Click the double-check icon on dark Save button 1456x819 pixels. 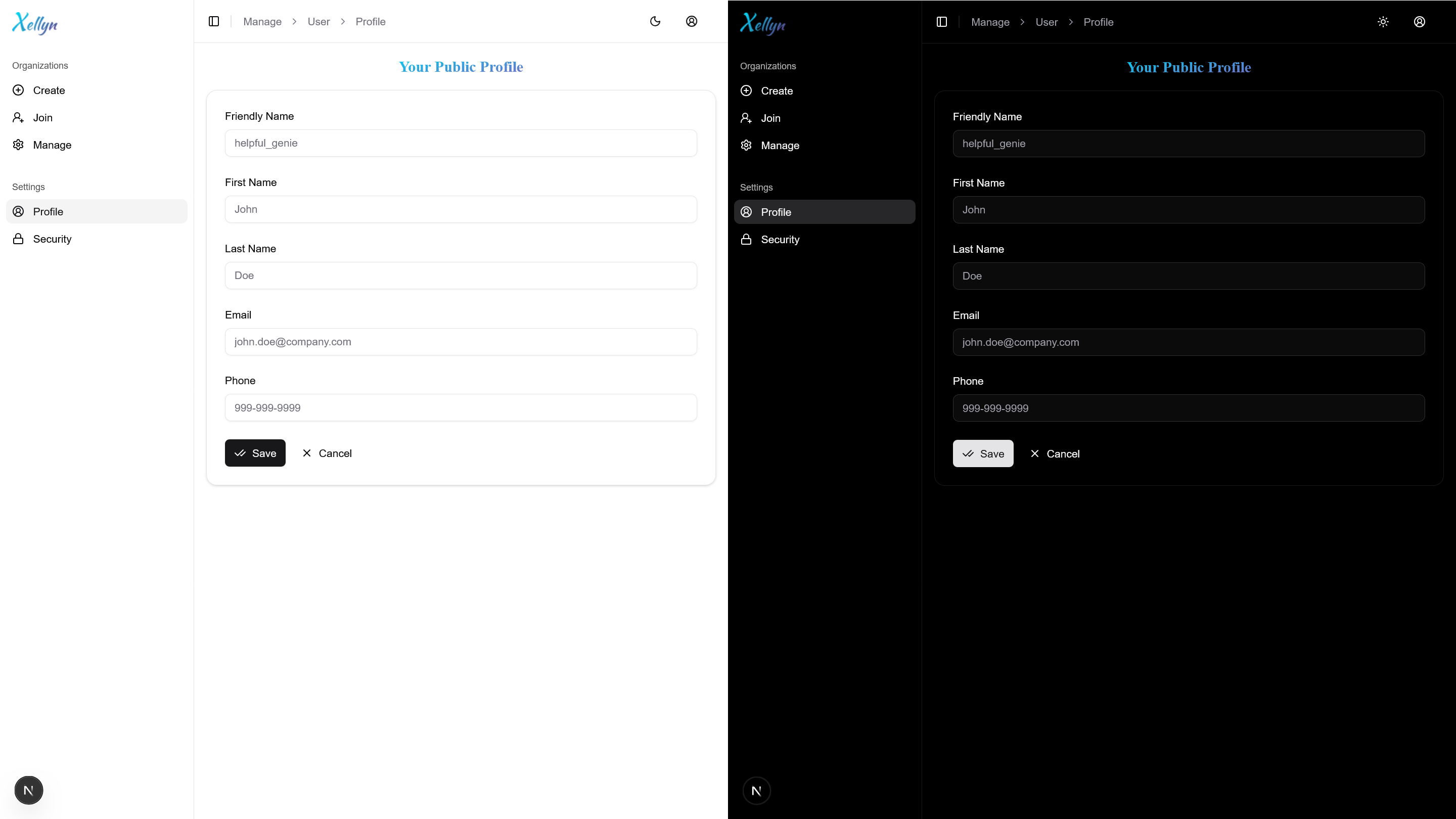[x=968, y=453]
